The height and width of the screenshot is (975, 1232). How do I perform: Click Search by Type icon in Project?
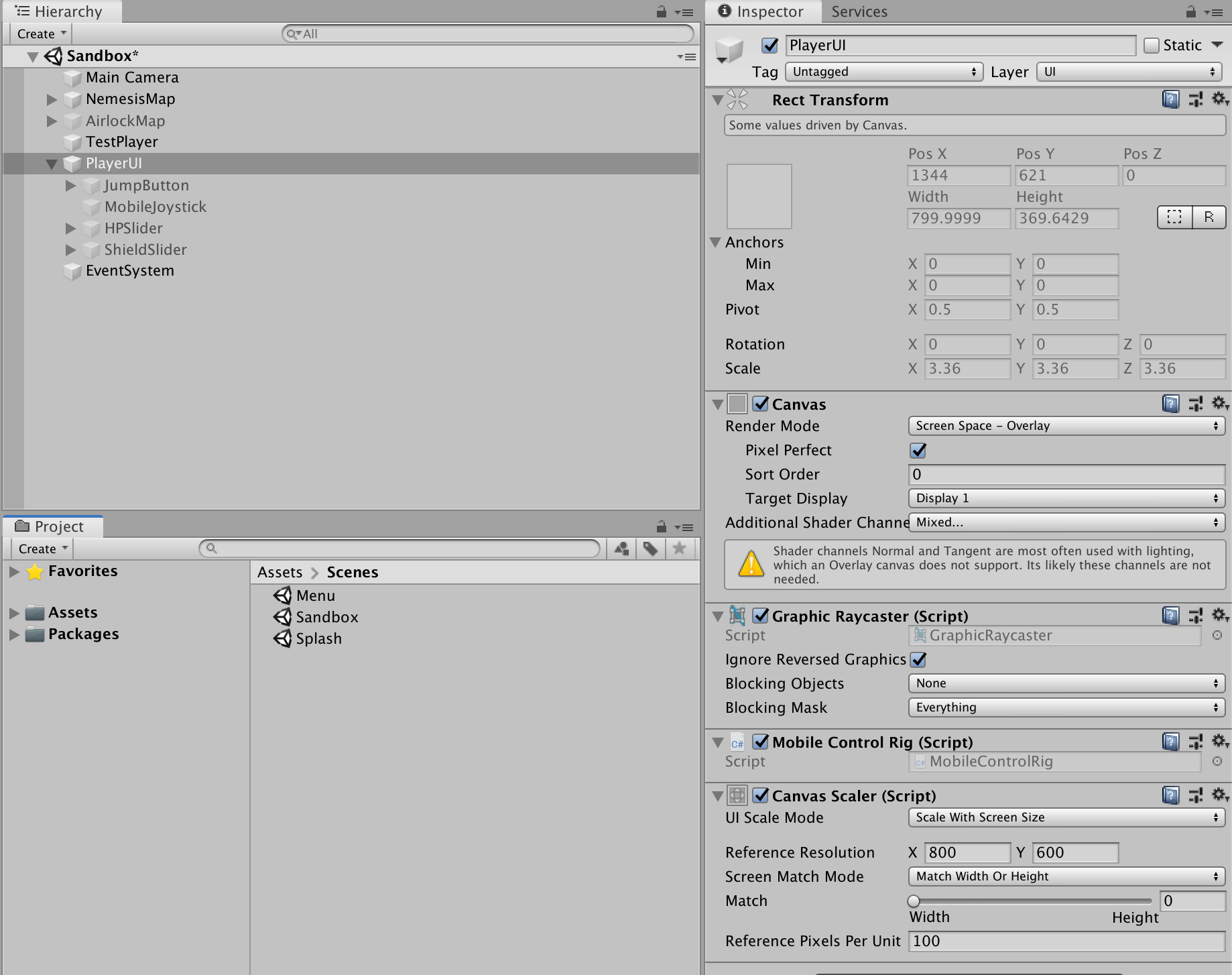(x=621, y=549)
